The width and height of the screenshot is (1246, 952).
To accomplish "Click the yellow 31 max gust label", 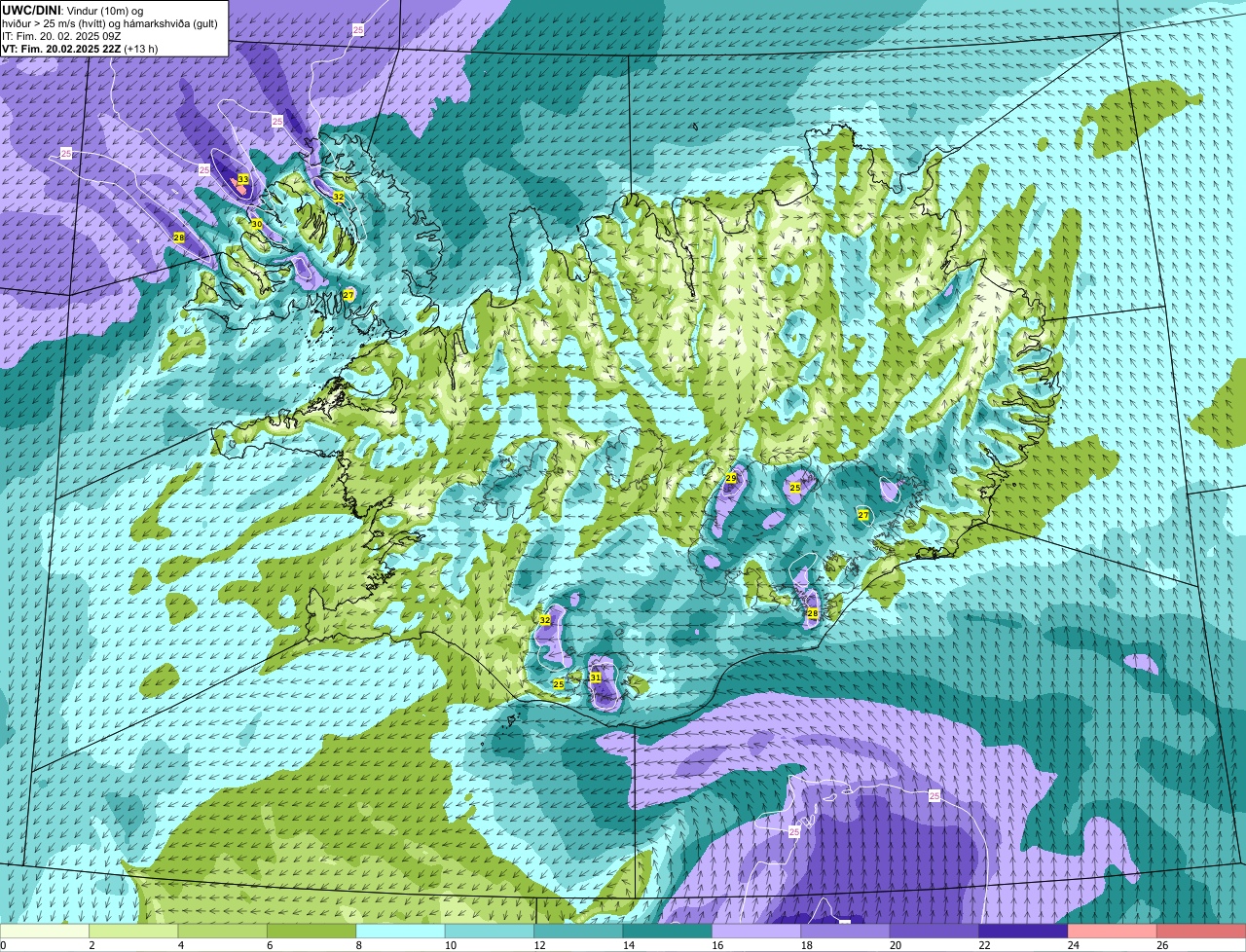I will pyautogui.click(x=595, y=677).
